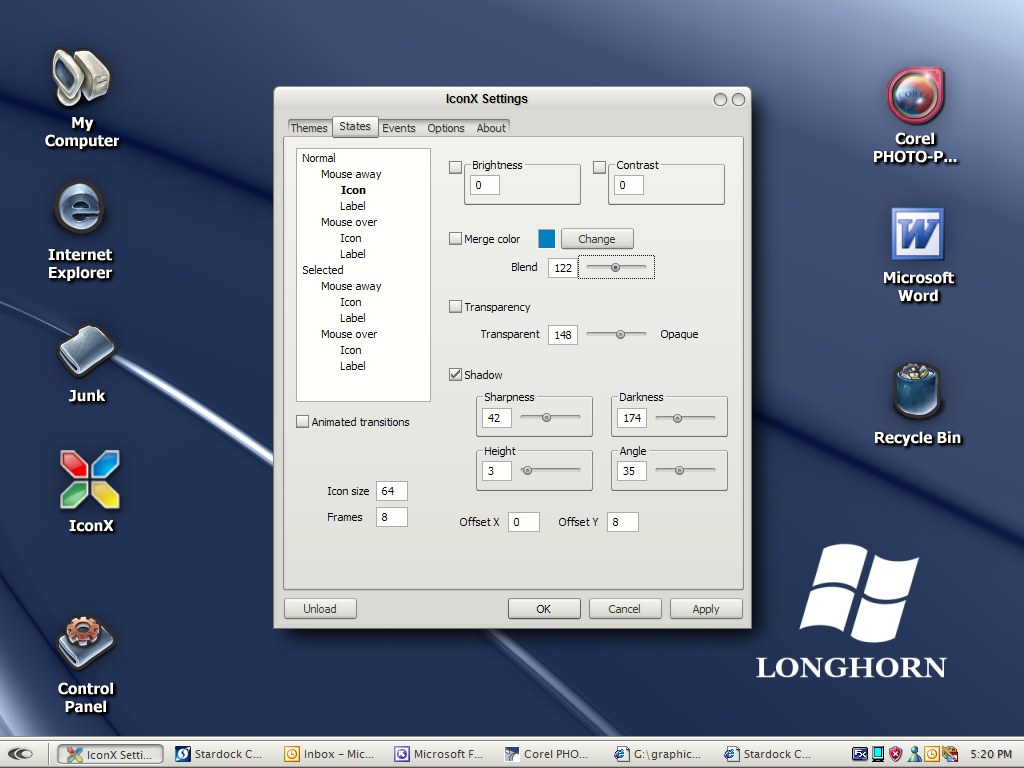Switch to the Events tab
This screenshot has height=768, width=1024.
pyautogui.click(x=399, y=128)
